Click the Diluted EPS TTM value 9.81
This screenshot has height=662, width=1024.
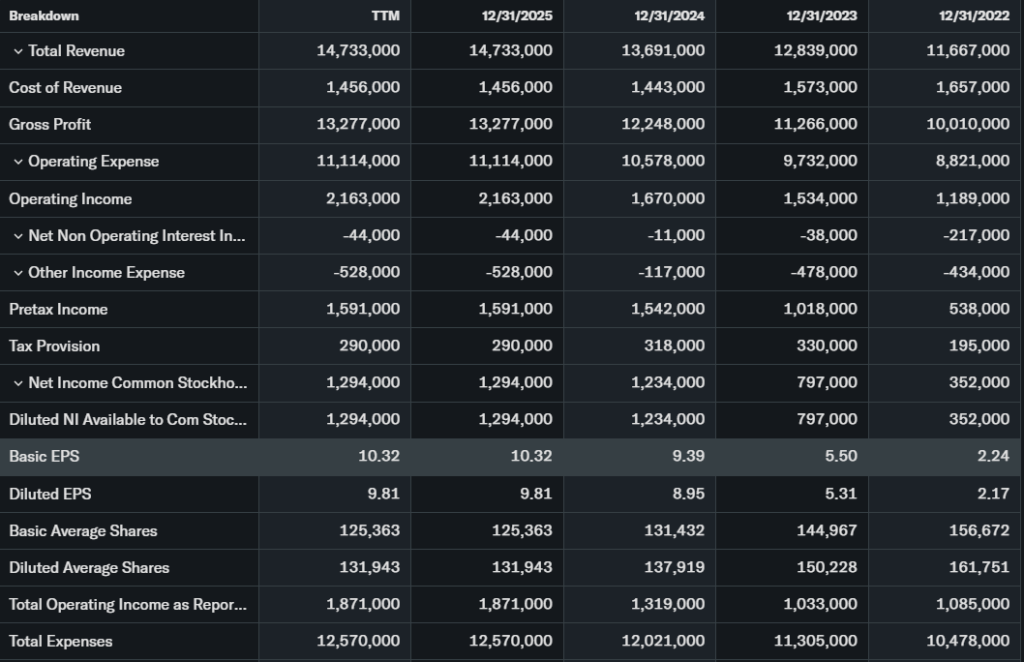381,494
